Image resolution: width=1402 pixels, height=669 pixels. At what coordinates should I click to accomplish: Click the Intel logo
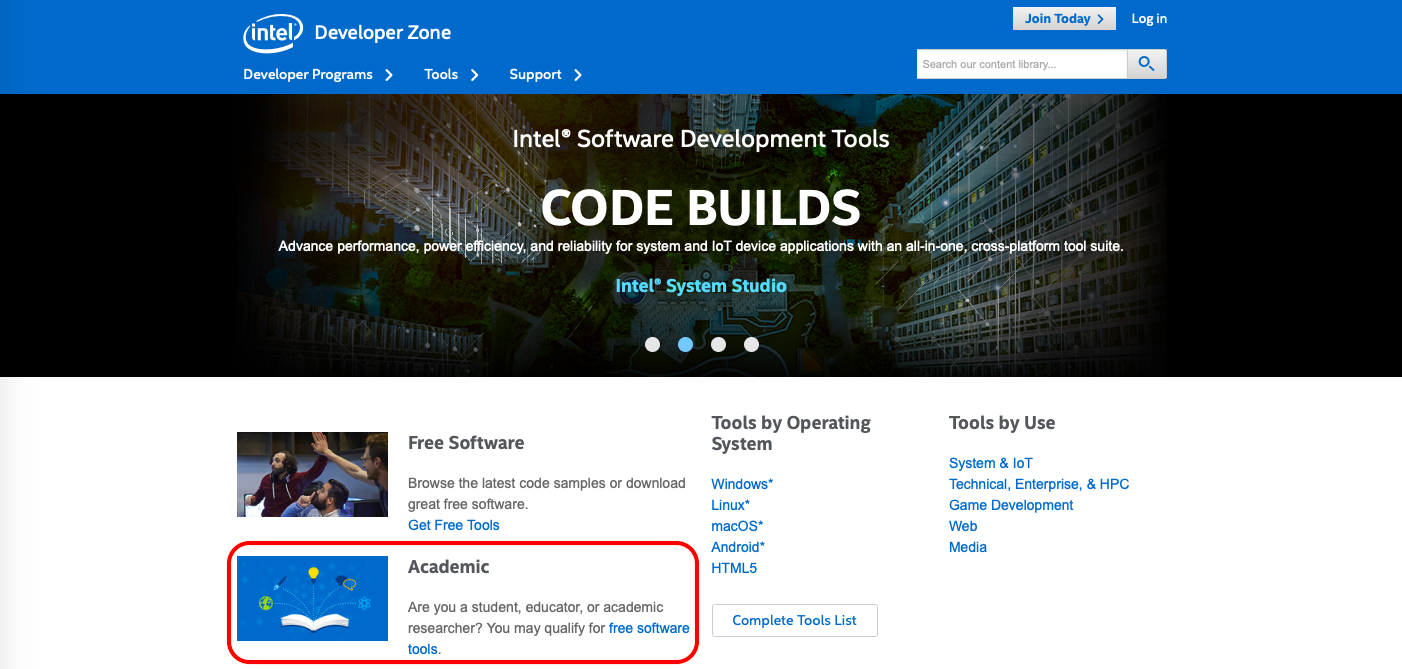pos(272,33)
